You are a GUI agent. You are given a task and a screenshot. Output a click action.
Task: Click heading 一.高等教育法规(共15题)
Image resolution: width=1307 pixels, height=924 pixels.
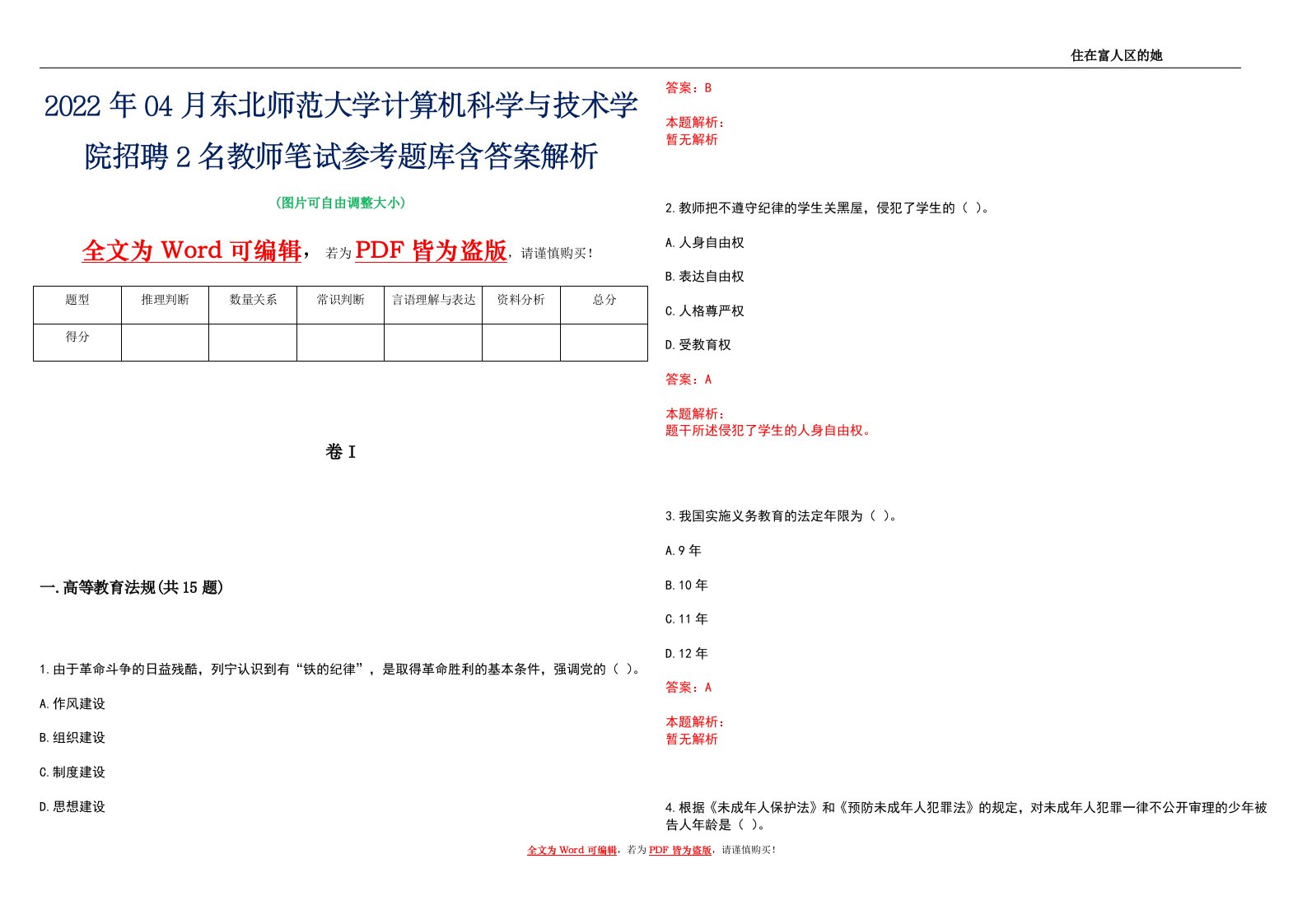click(132, 587)
